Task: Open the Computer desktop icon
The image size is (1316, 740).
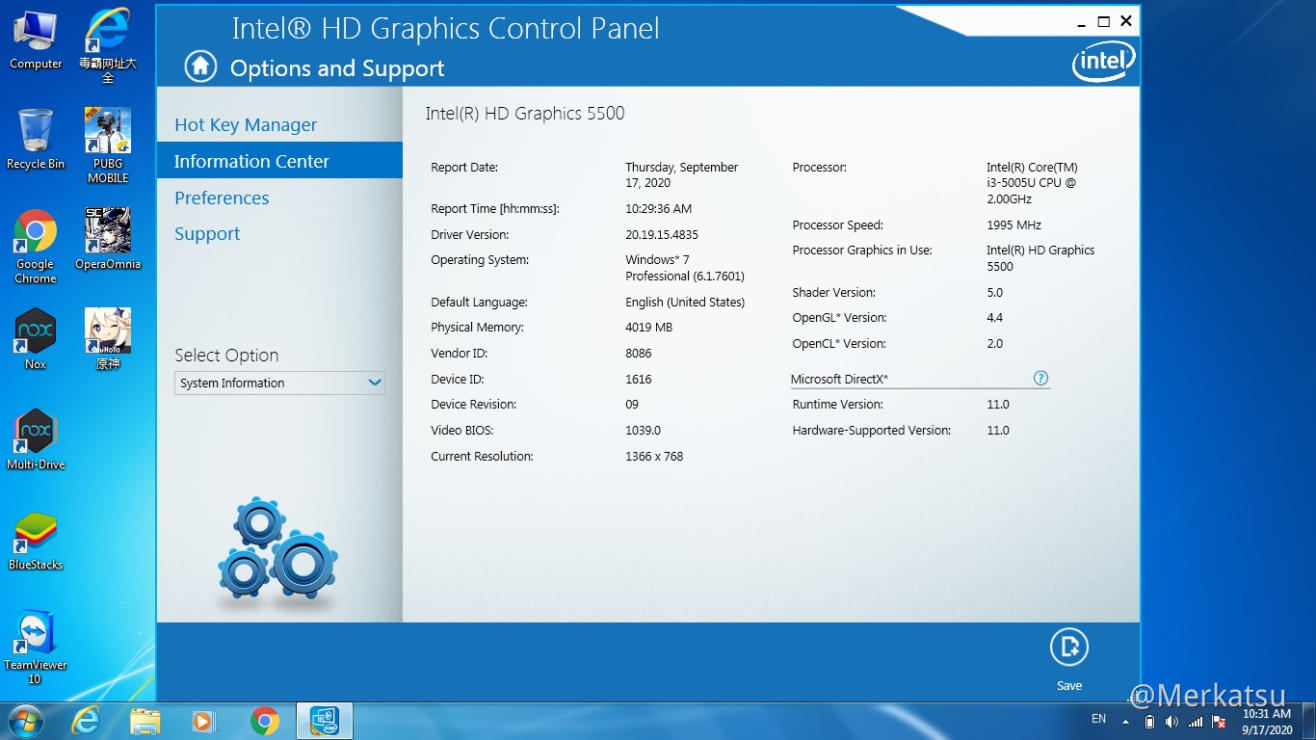Action: [x=35, y=40]
